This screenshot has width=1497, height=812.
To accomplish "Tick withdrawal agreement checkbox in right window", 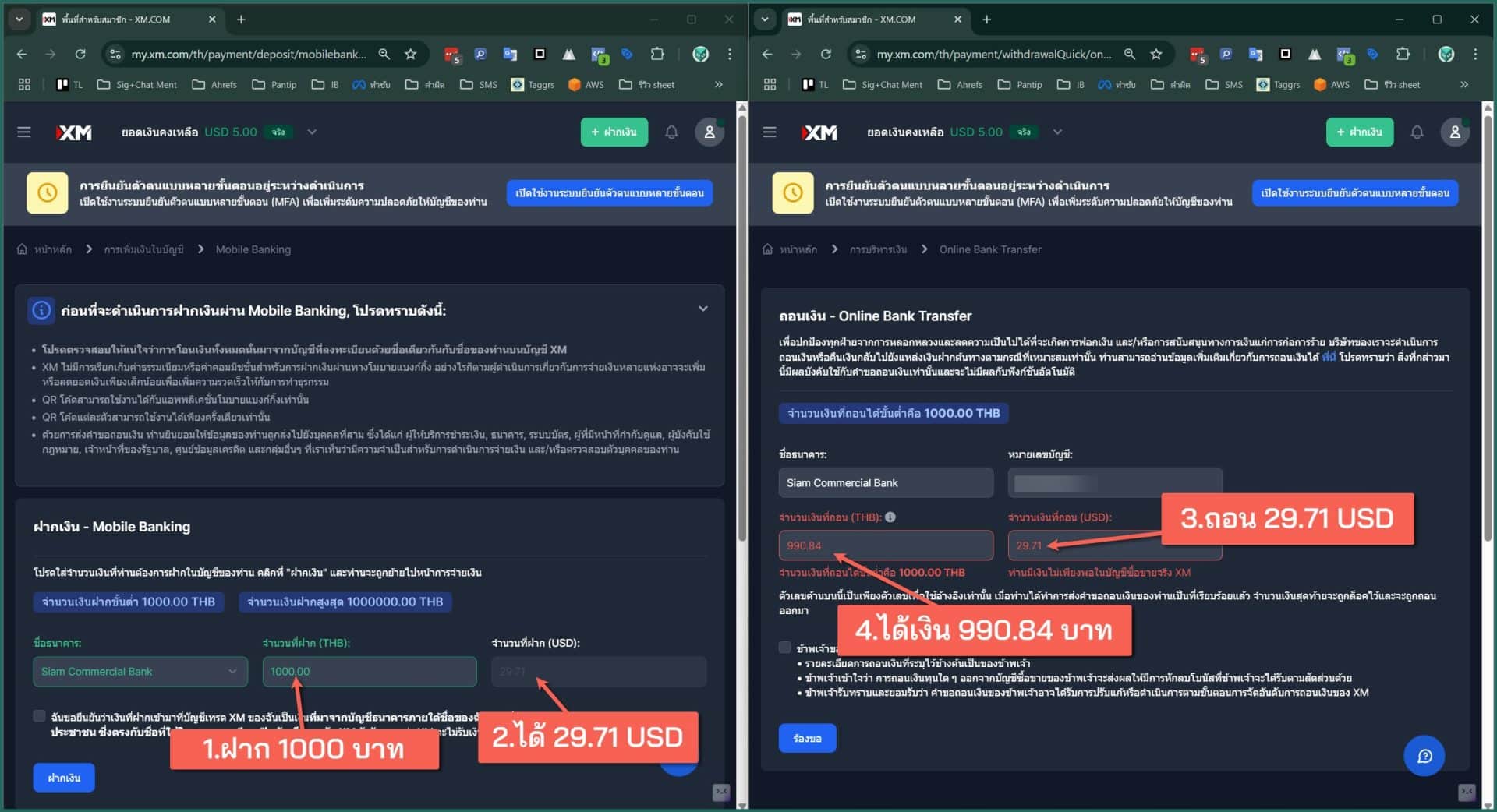I will [x=785, y=648].
